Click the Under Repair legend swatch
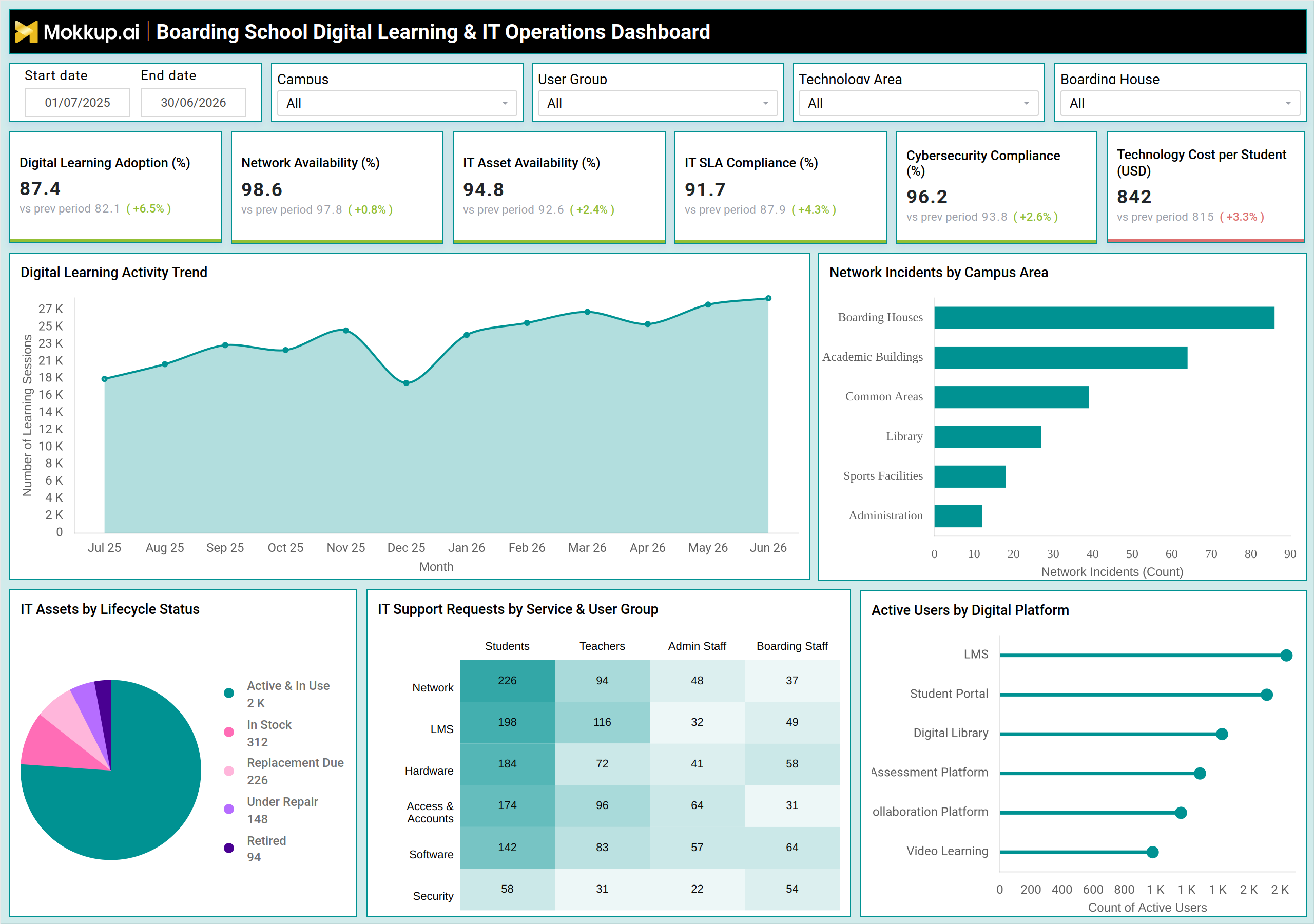The image size is (1314, 924). [229, 809]
